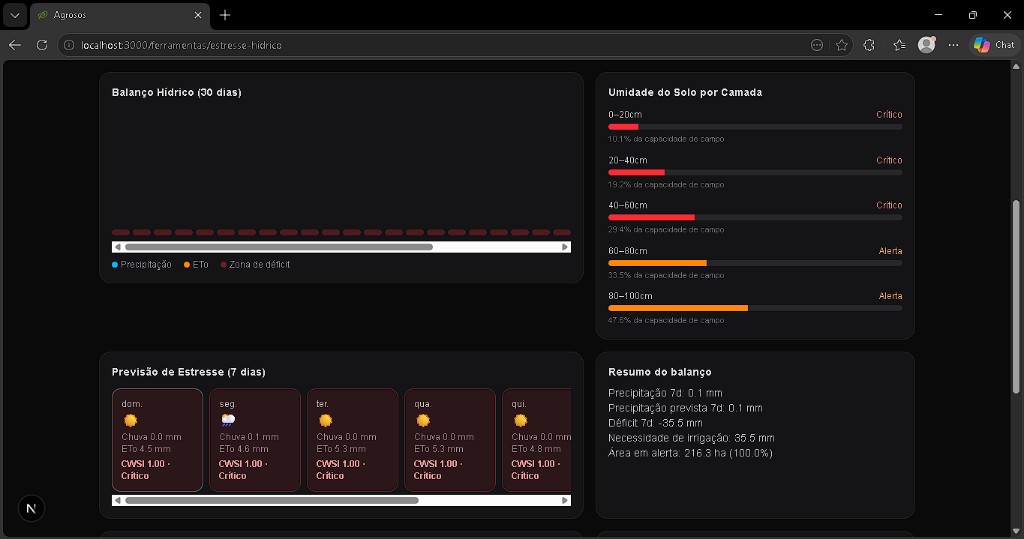The height and width of the screenshot is (539, 1024).
Task: Click '10.1% da capacidade de campo' text
Action: (666, 139)
